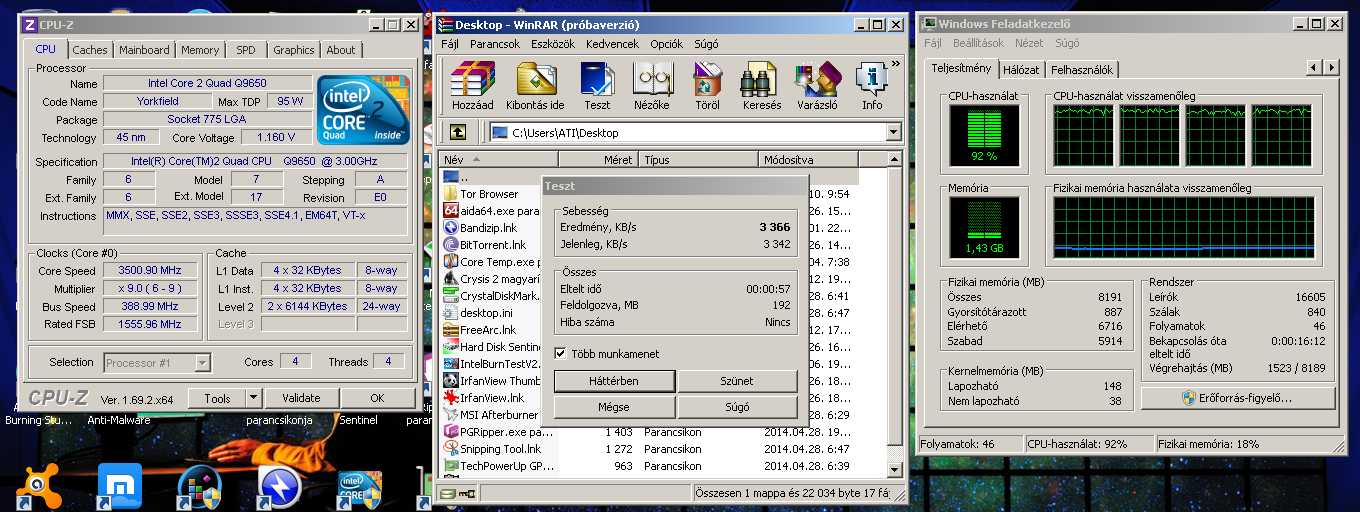The width and height of the screenshot is (1360, 512).
Task: Click the Maxthon browser desktop shortcut
Action: click(x=119, y=488)
